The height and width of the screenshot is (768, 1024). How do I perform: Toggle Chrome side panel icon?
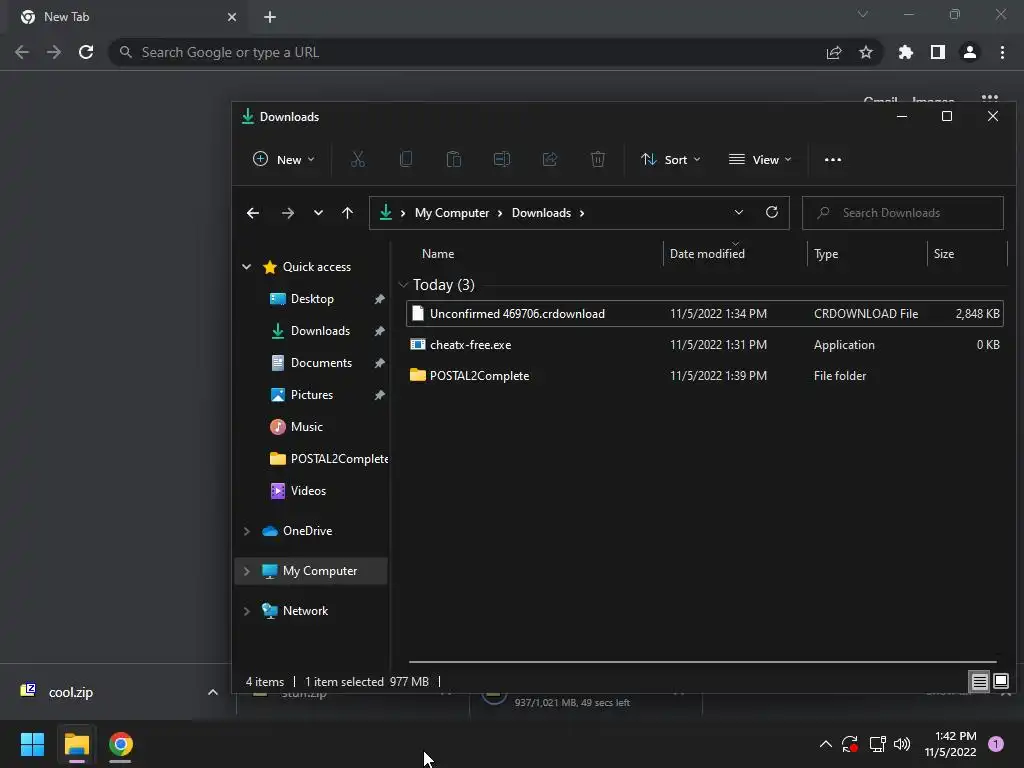(938, 52)
